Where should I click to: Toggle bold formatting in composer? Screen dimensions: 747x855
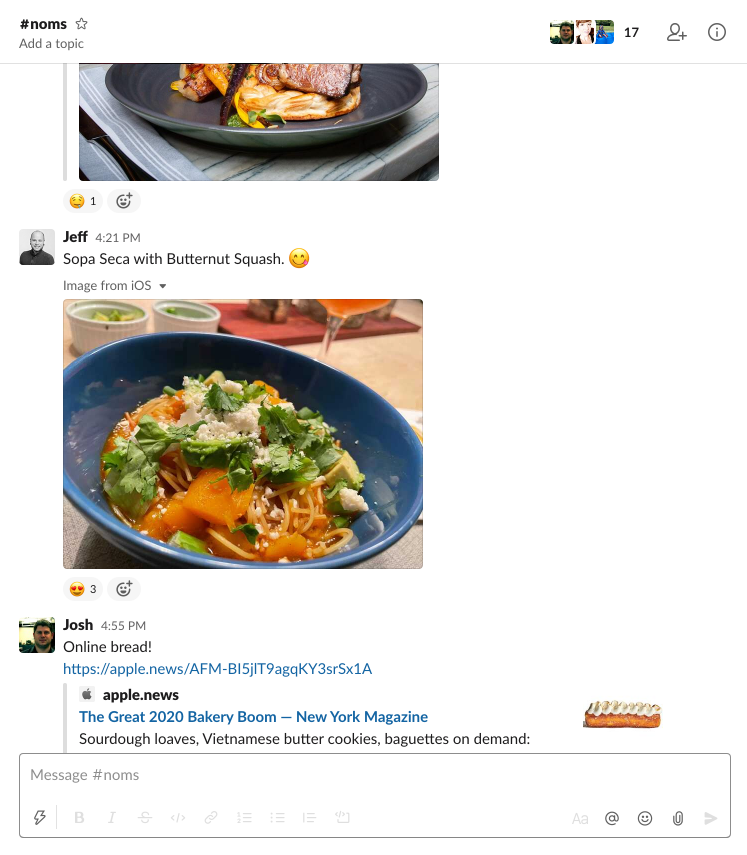point(79,818)
